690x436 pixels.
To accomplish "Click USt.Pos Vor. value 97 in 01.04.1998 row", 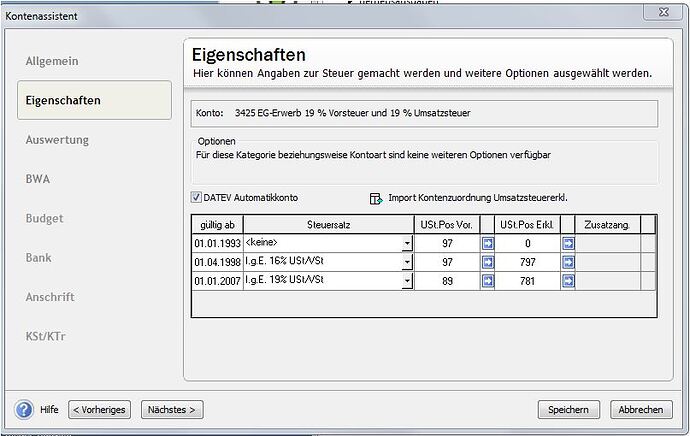I will tap(447, 262).
